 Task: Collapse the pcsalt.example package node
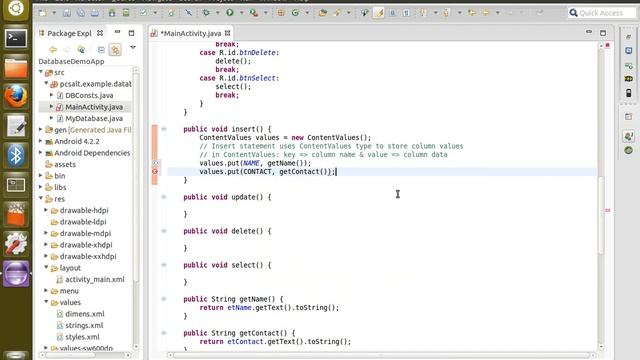tap(46, 83)
